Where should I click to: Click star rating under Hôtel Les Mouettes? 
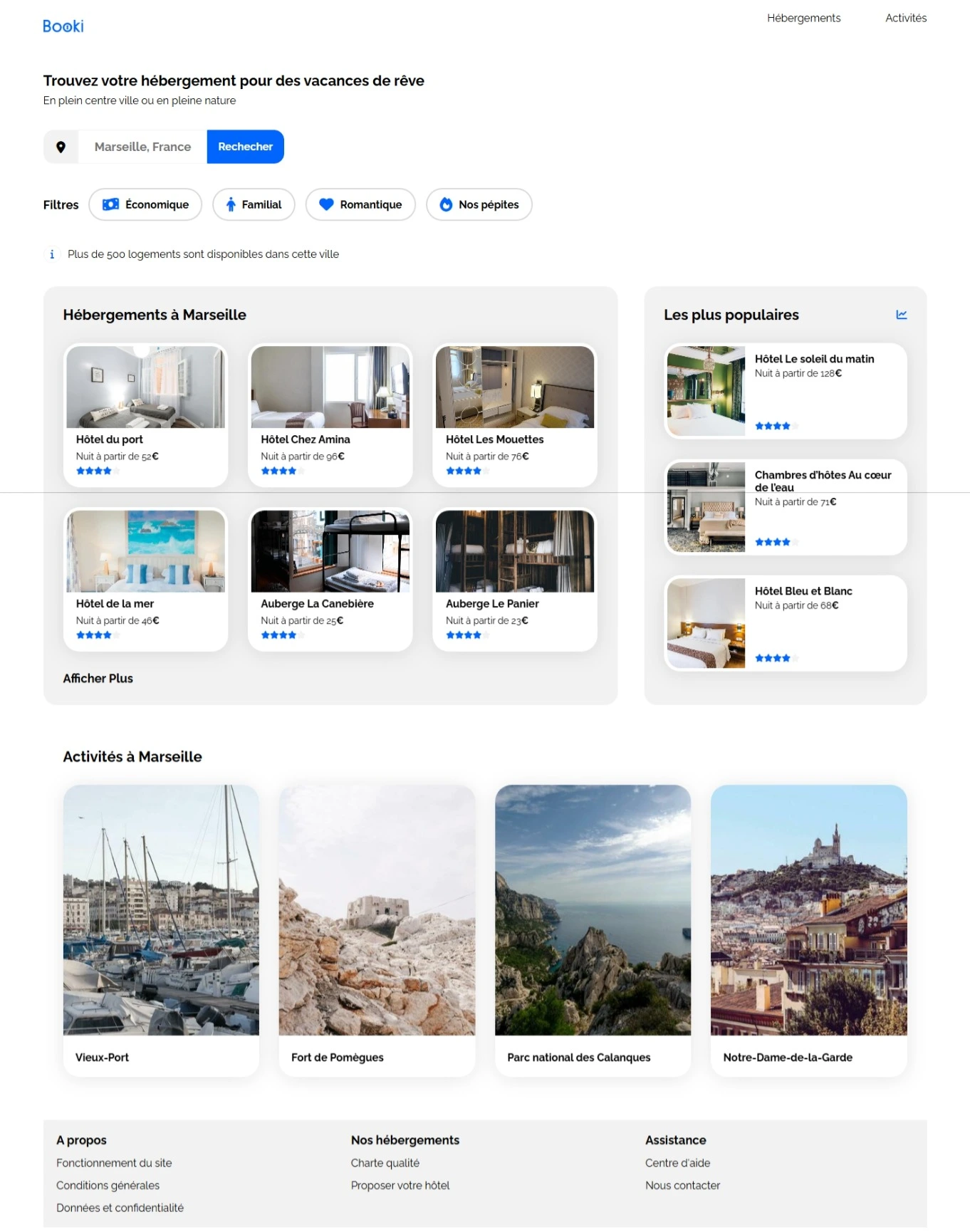click(x=468, y=471)
